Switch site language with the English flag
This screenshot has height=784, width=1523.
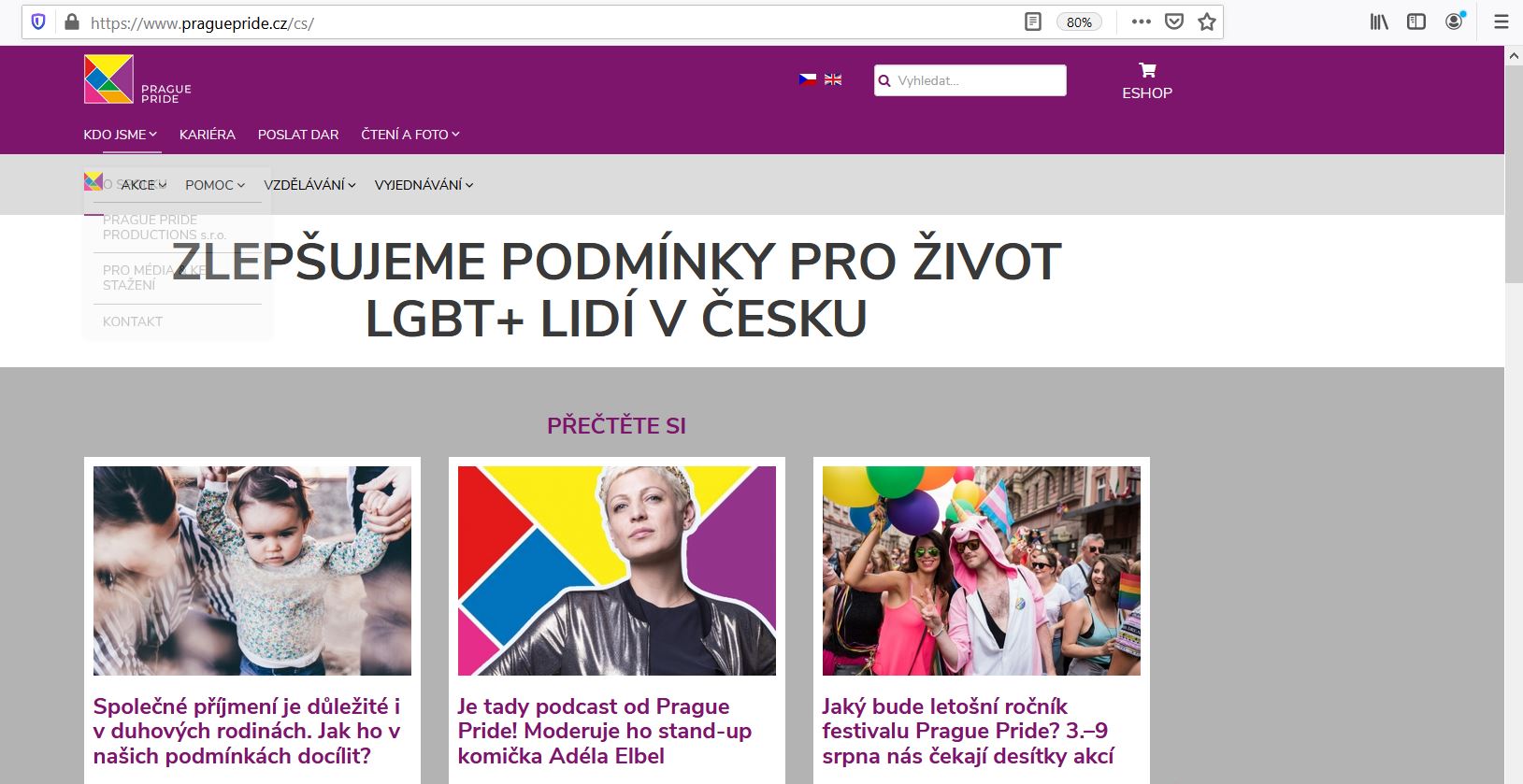pos(833,80)
